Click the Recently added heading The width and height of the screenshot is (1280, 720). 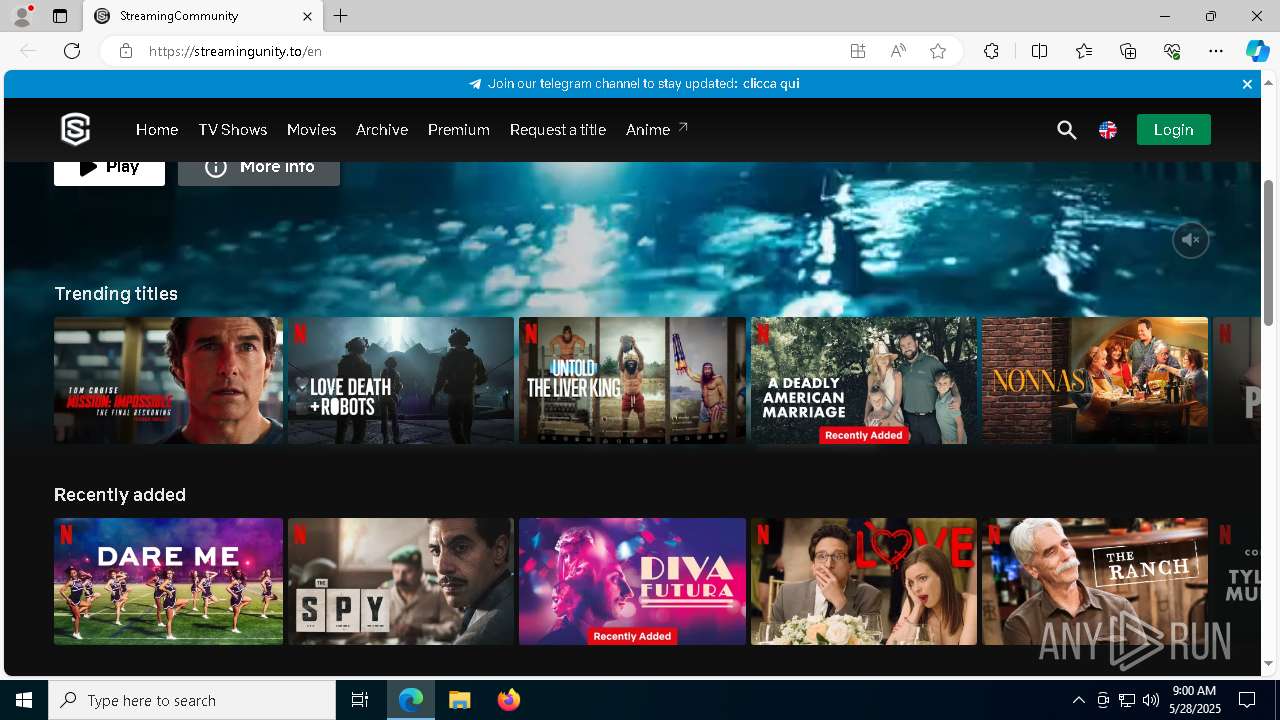coord(120,495)
